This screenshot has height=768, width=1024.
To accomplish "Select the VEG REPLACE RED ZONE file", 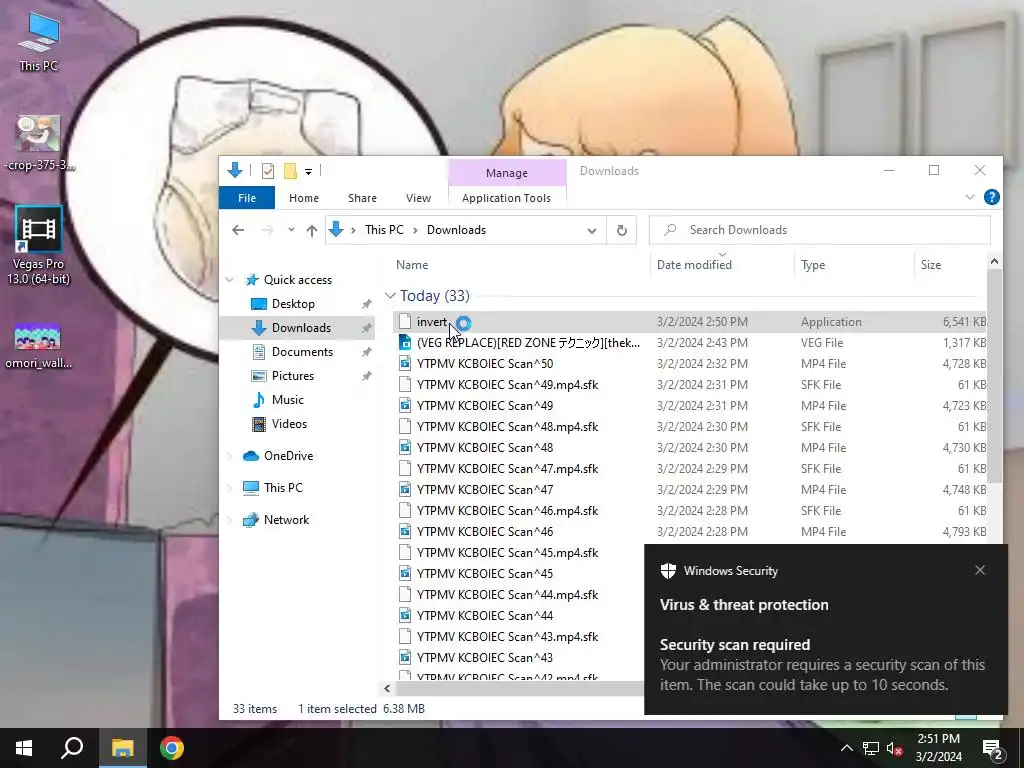I will pyautogui.click(x=689, y=343).
